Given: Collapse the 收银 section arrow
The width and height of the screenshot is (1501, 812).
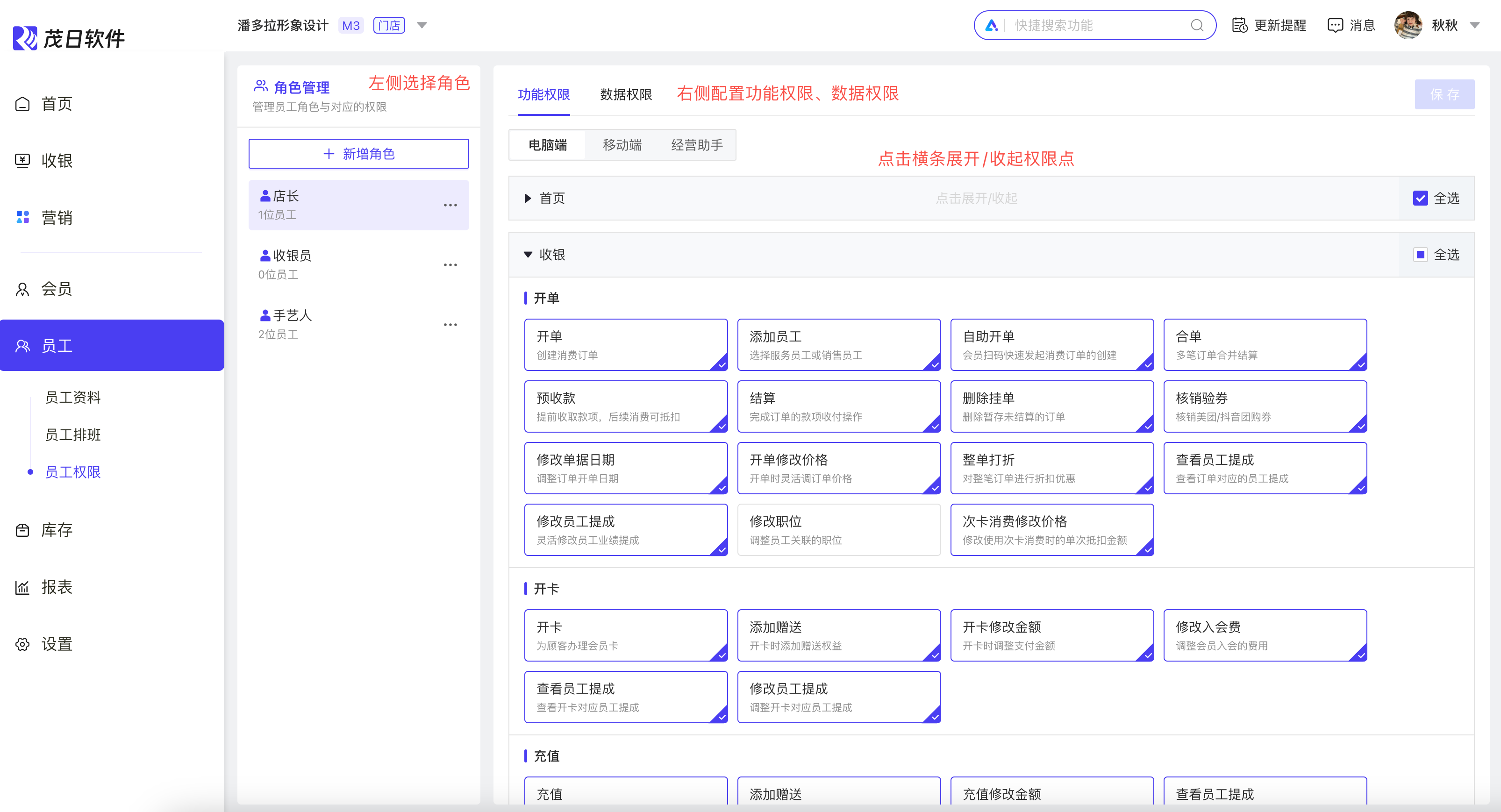Looking at the screenshot, I should pyautogui.click(x=527, y=255).
